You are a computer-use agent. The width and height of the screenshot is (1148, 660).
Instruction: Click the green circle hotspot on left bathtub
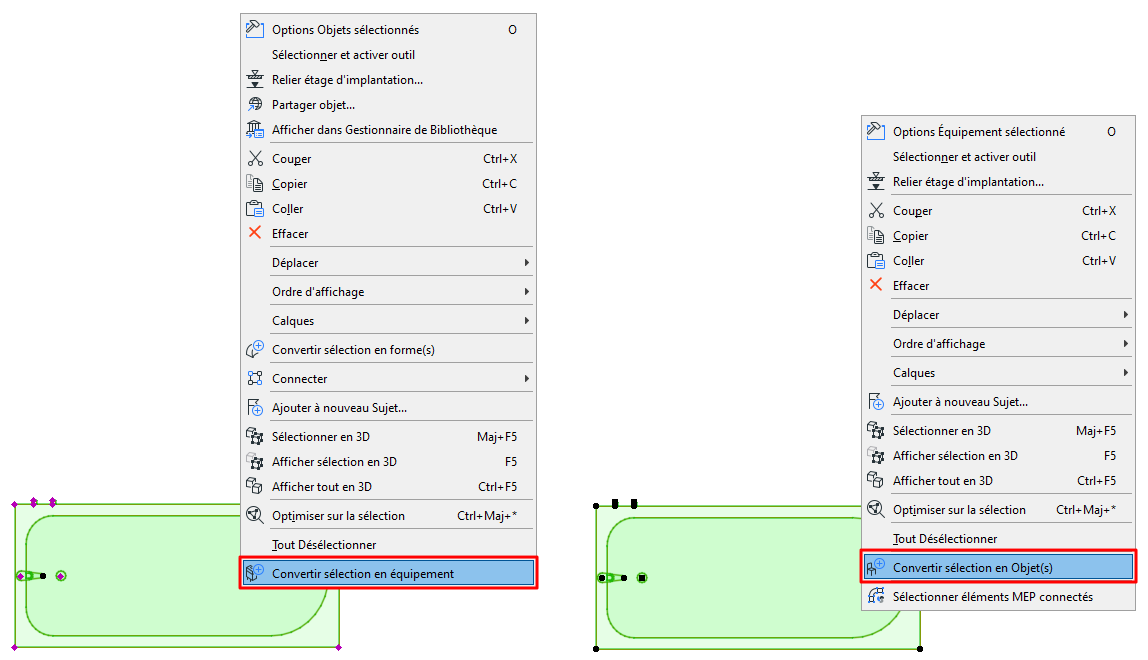pos(61,576)
